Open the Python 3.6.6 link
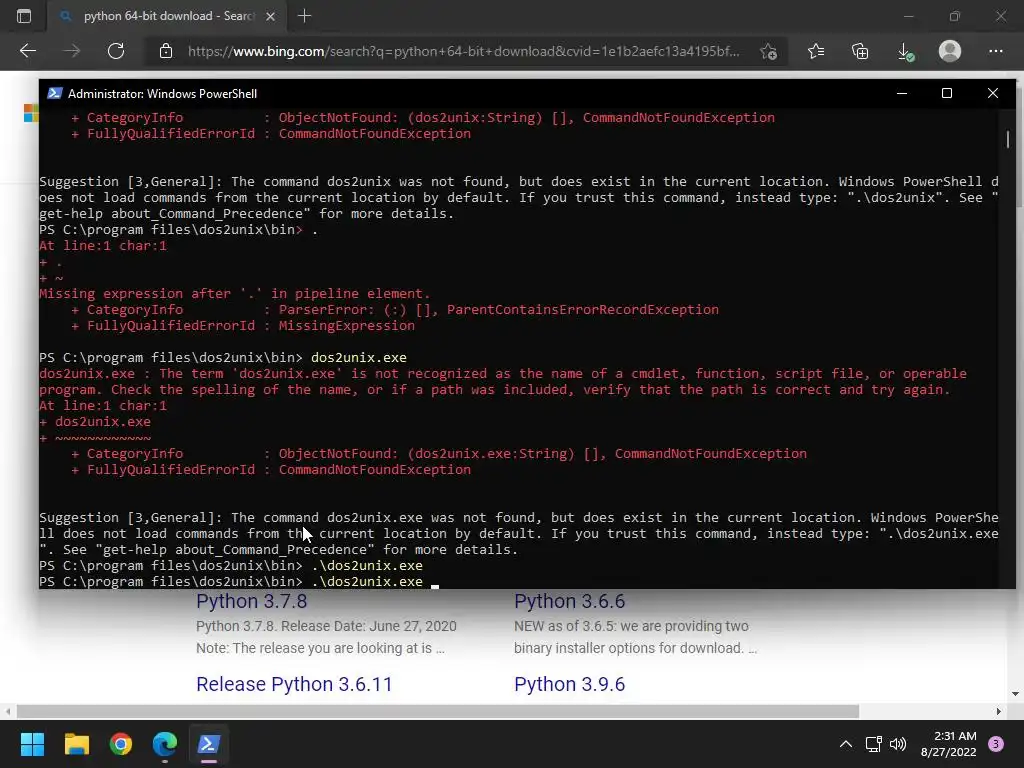 pyautogui.click(x=569, y=601)
